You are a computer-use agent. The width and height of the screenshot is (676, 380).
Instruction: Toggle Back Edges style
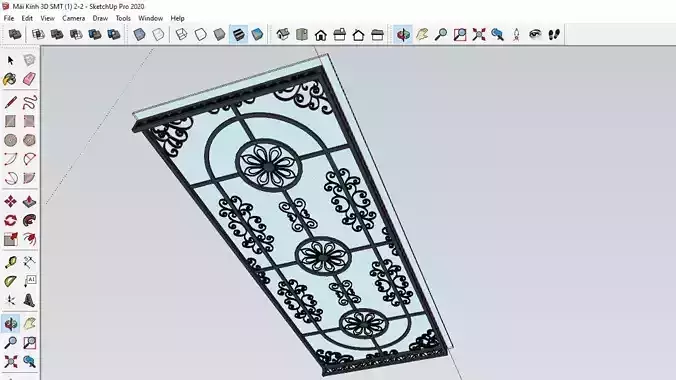(x=158, y=34)
